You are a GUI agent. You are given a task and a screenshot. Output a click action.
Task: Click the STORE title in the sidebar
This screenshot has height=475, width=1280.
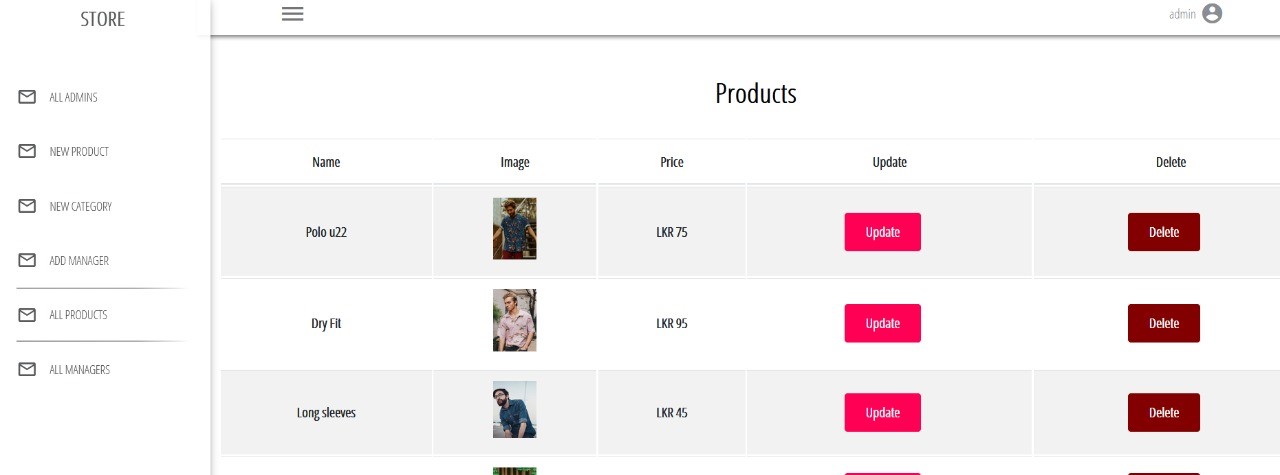[103, 19]
